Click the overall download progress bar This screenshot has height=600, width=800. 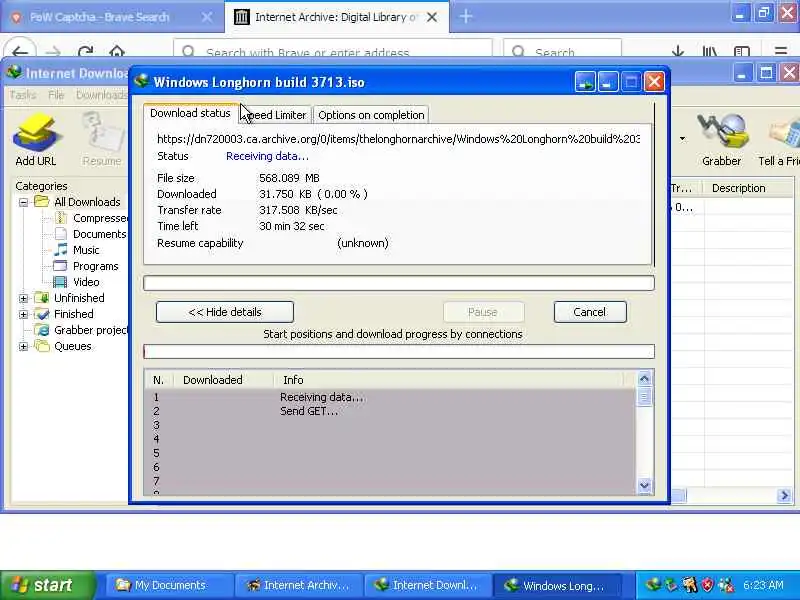(399, 283)
